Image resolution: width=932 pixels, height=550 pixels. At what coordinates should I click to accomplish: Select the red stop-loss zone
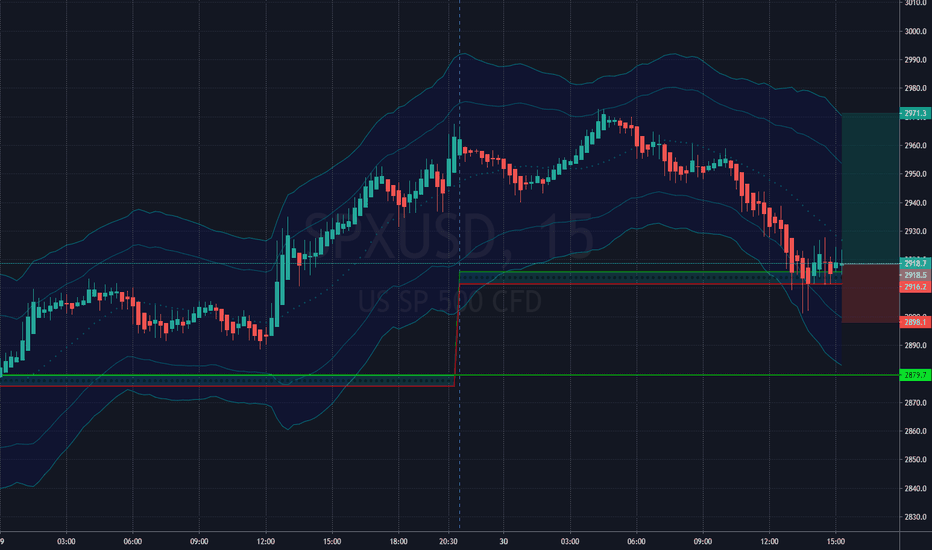pyautogui.click(x=870, y=294)
